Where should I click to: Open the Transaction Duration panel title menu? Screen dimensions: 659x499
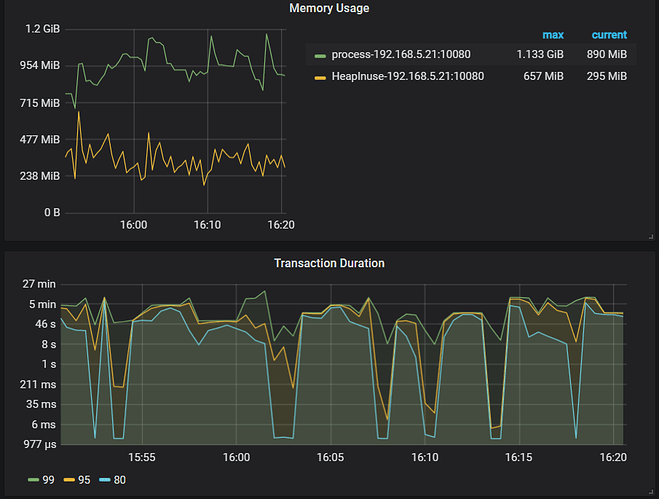[x=329, y=263]
